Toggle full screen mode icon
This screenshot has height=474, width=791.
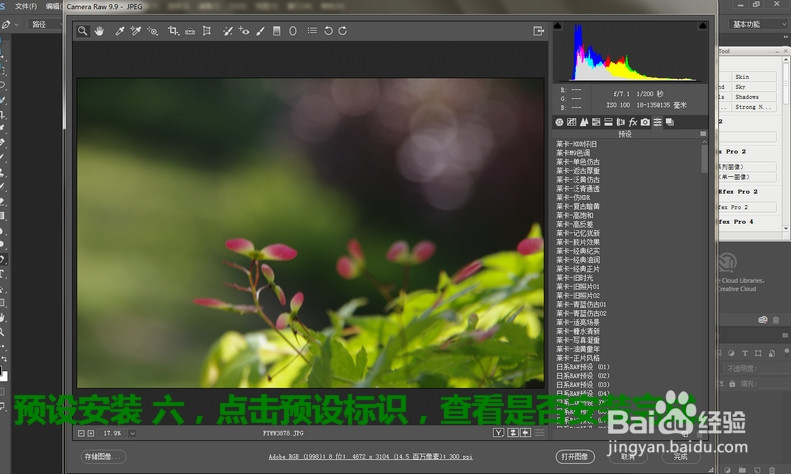pyautogui.click(x=538, y=31)
